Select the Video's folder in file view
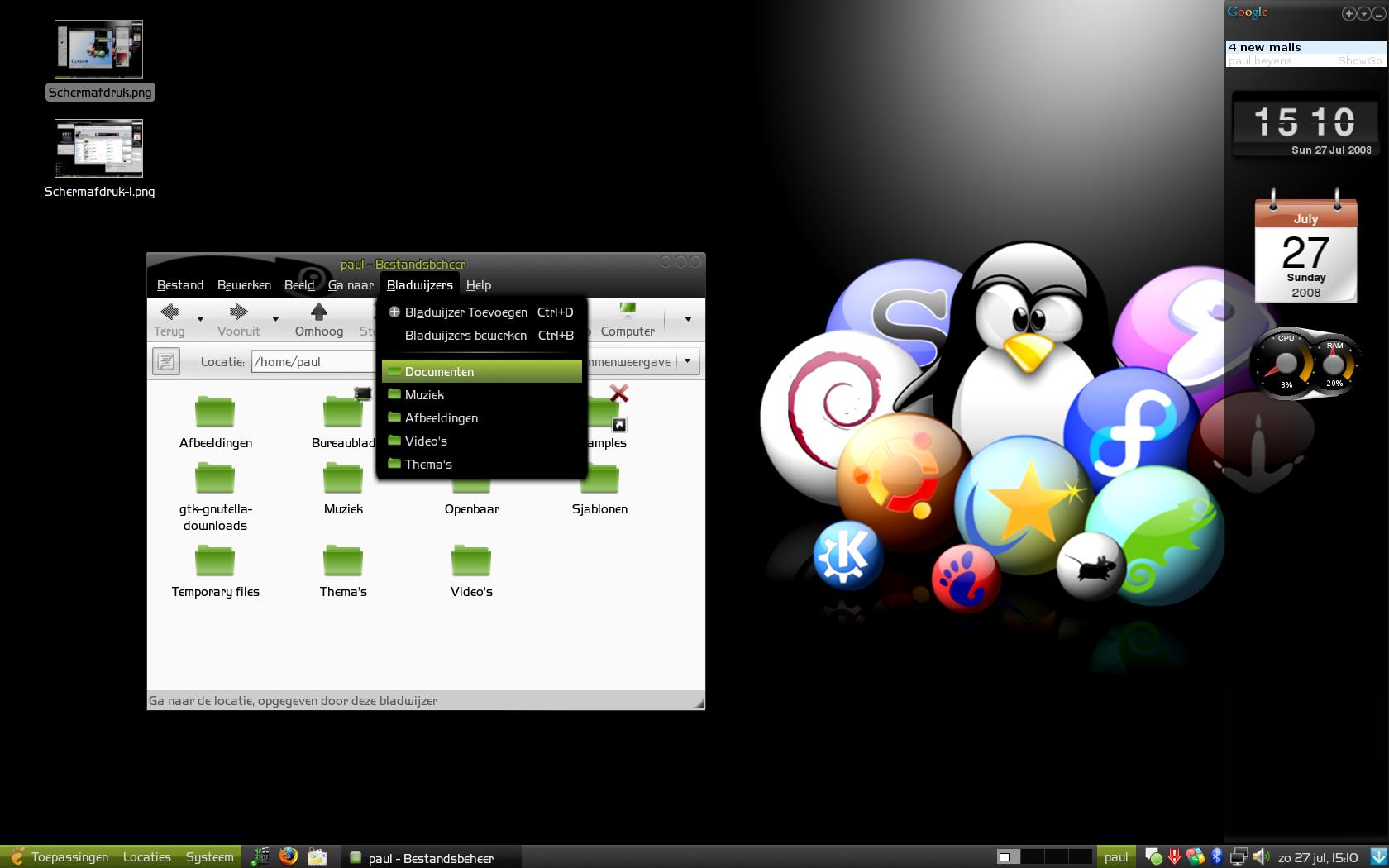Image resolution: width=1389 pixels, height=868 pixels. click(471, 560)
